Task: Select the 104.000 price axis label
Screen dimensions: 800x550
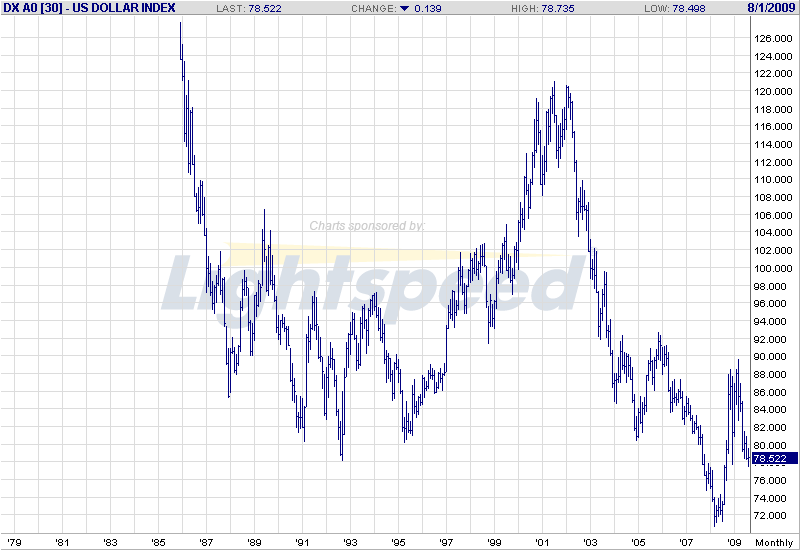Action: tap(773, 233)
